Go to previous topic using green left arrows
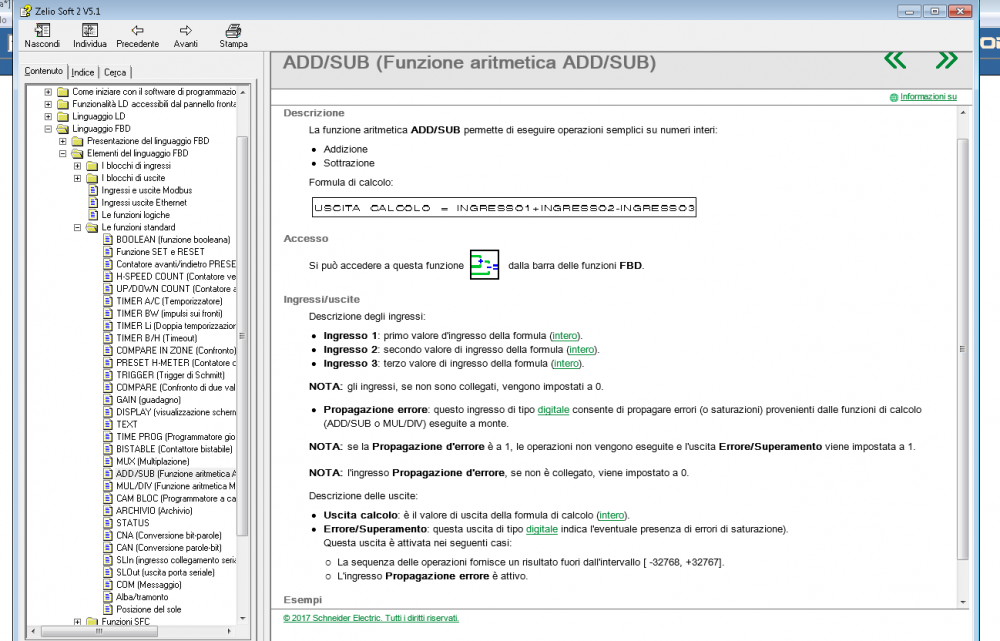Screen dimensions: 1000x641 point(895,60)
